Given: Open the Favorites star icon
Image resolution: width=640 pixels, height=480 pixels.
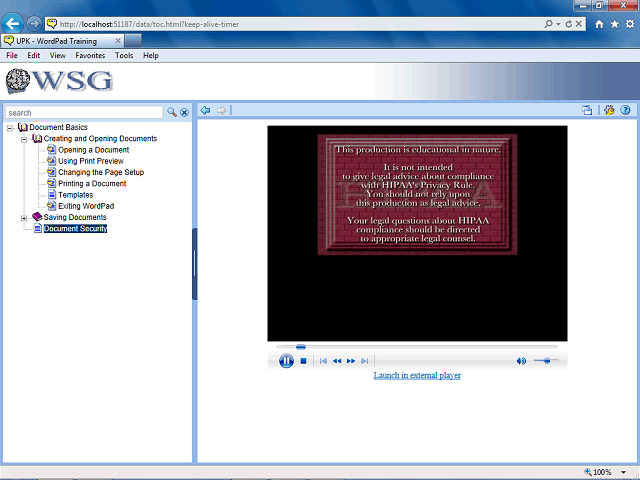Looking at the screenshot, I should pyautogui.click(x=615, y=24).
